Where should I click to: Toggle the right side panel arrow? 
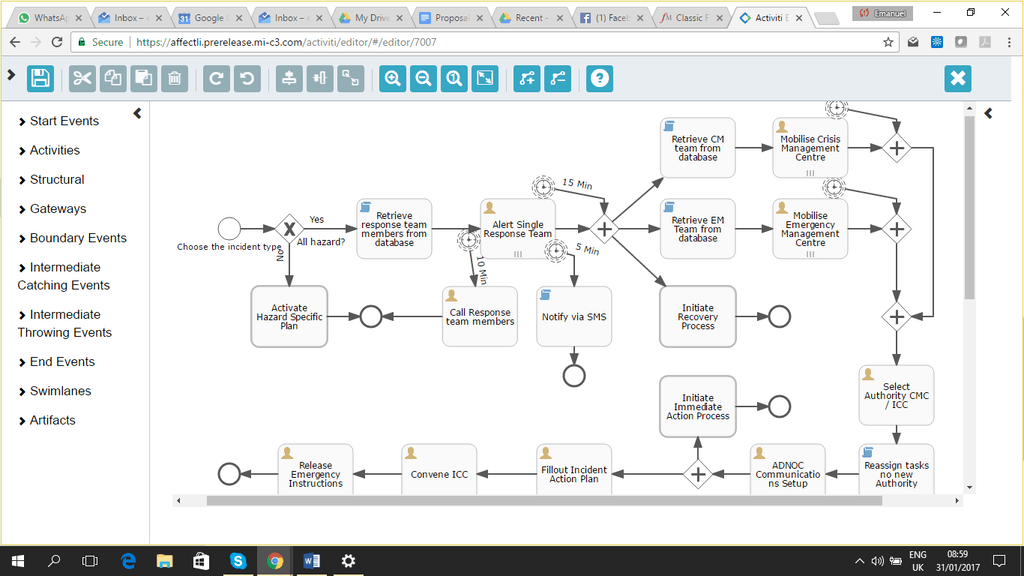988,114
